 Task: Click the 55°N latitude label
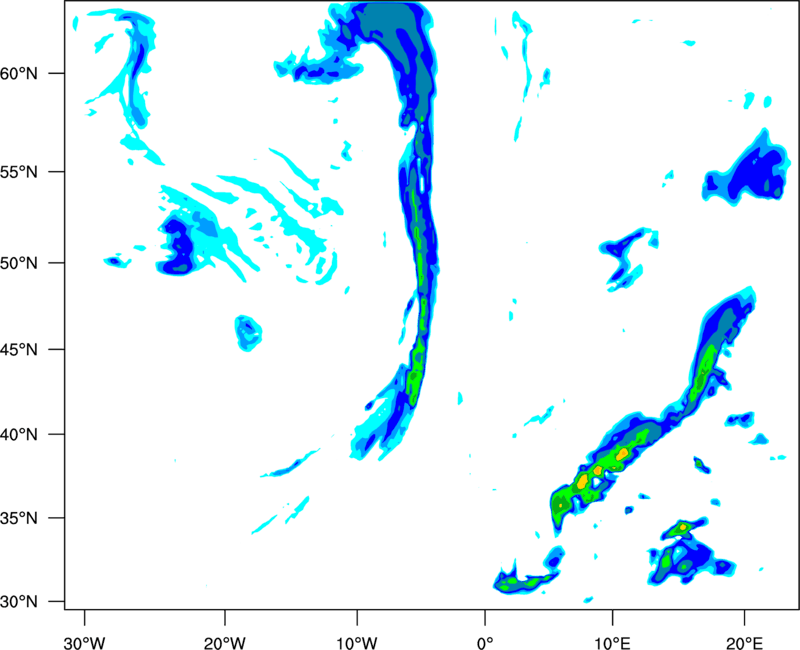[x=19, y=171]
